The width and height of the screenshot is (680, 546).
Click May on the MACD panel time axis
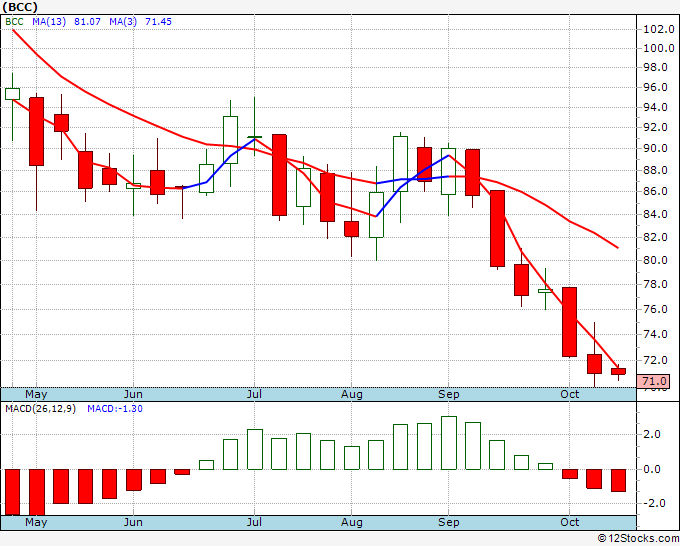point(36,523)
